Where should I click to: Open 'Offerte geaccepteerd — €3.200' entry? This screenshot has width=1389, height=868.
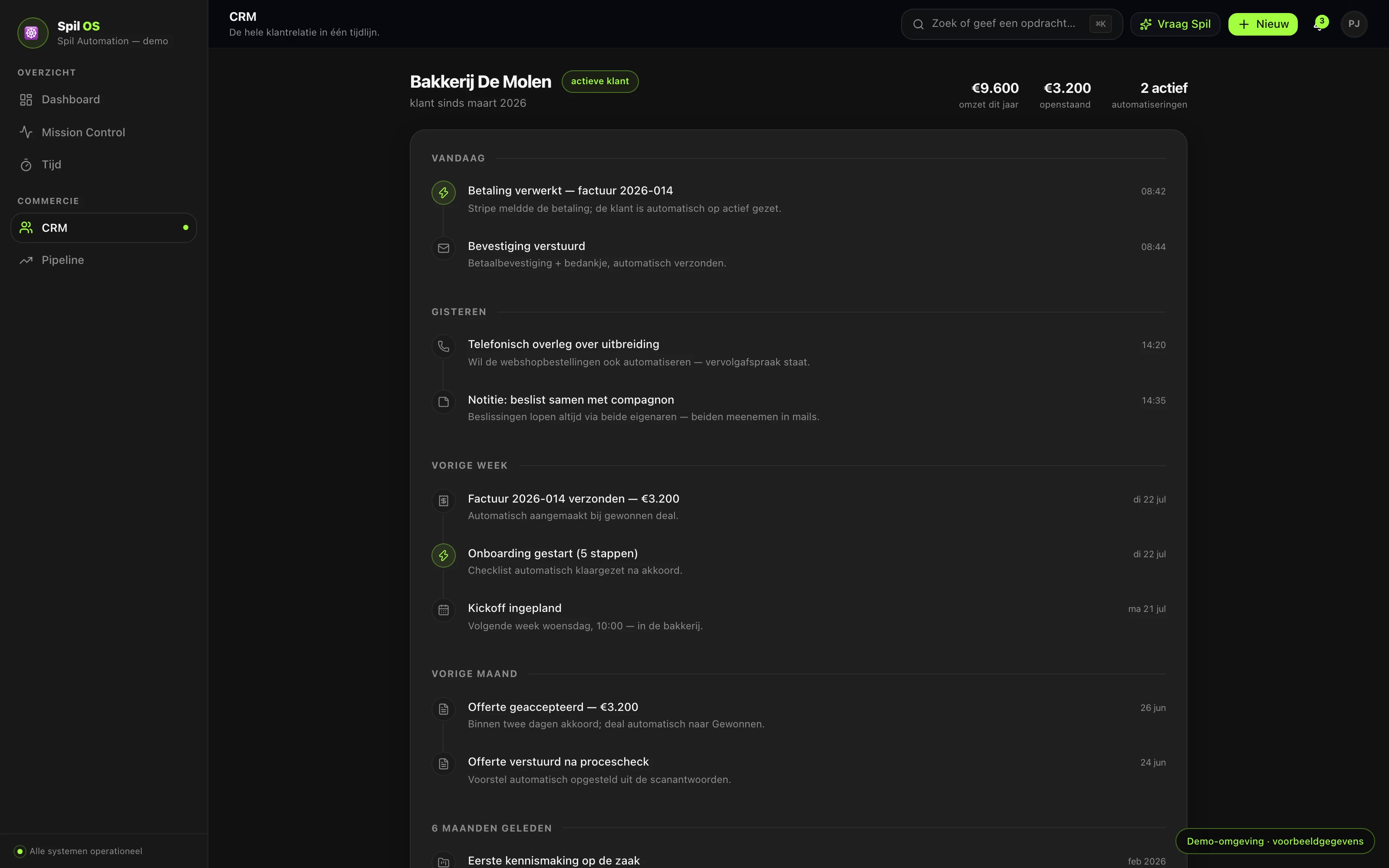[x=798, y=715]
